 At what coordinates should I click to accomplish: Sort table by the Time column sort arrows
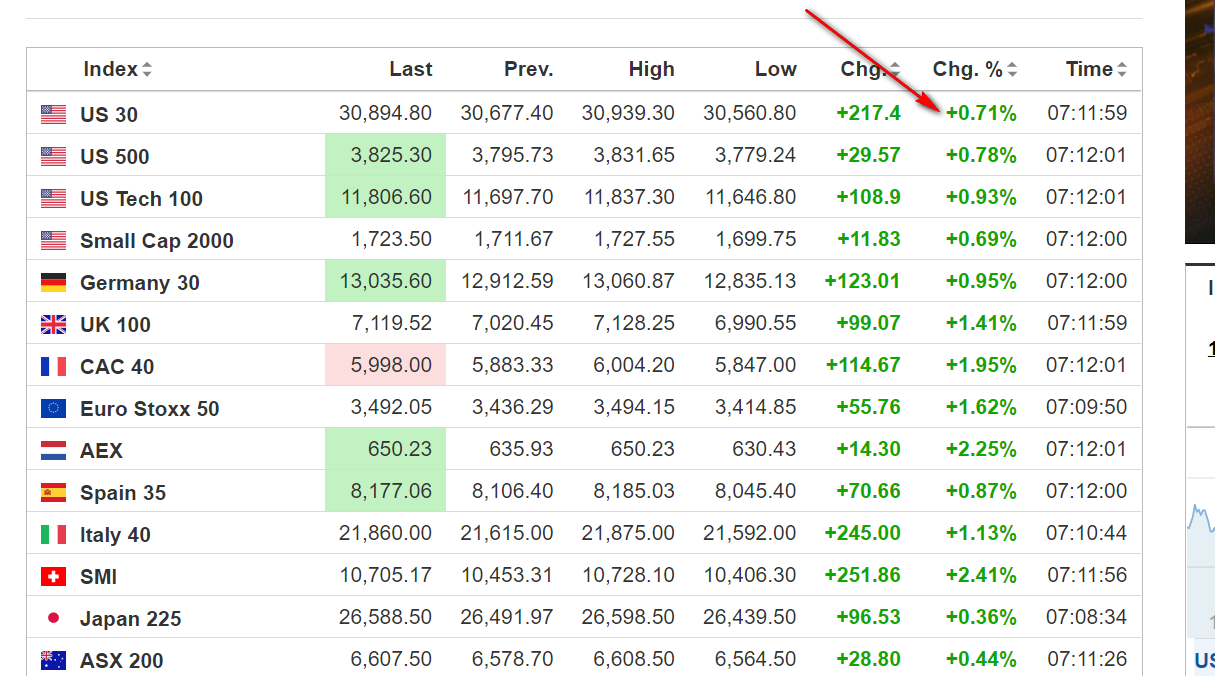point(1122,70)
